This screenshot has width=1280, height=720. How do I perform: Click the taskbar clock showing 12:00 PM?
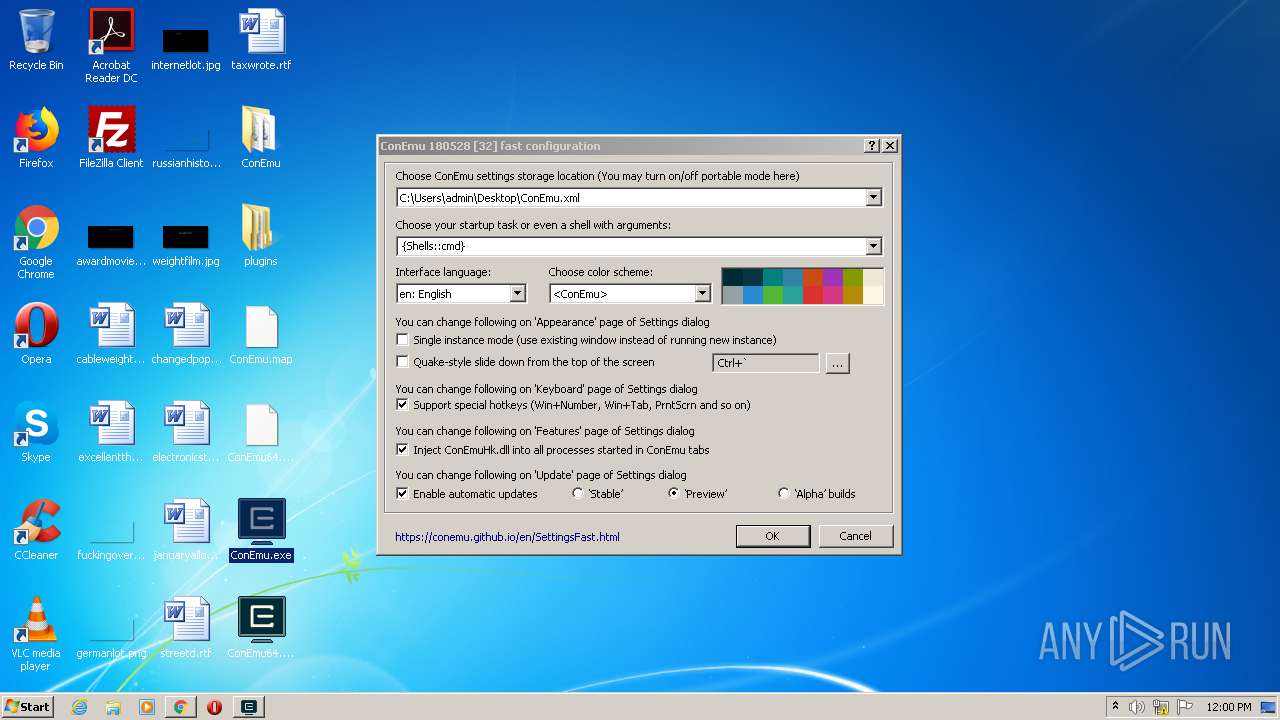pos(1229,707)
